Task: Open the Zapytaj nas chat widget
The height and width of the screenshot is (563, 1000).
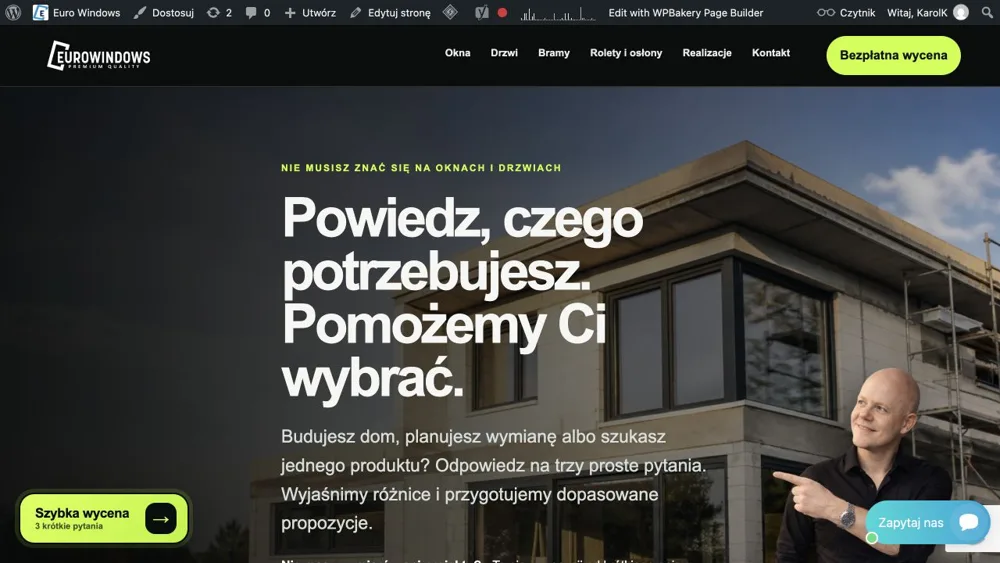Action: 927,522
